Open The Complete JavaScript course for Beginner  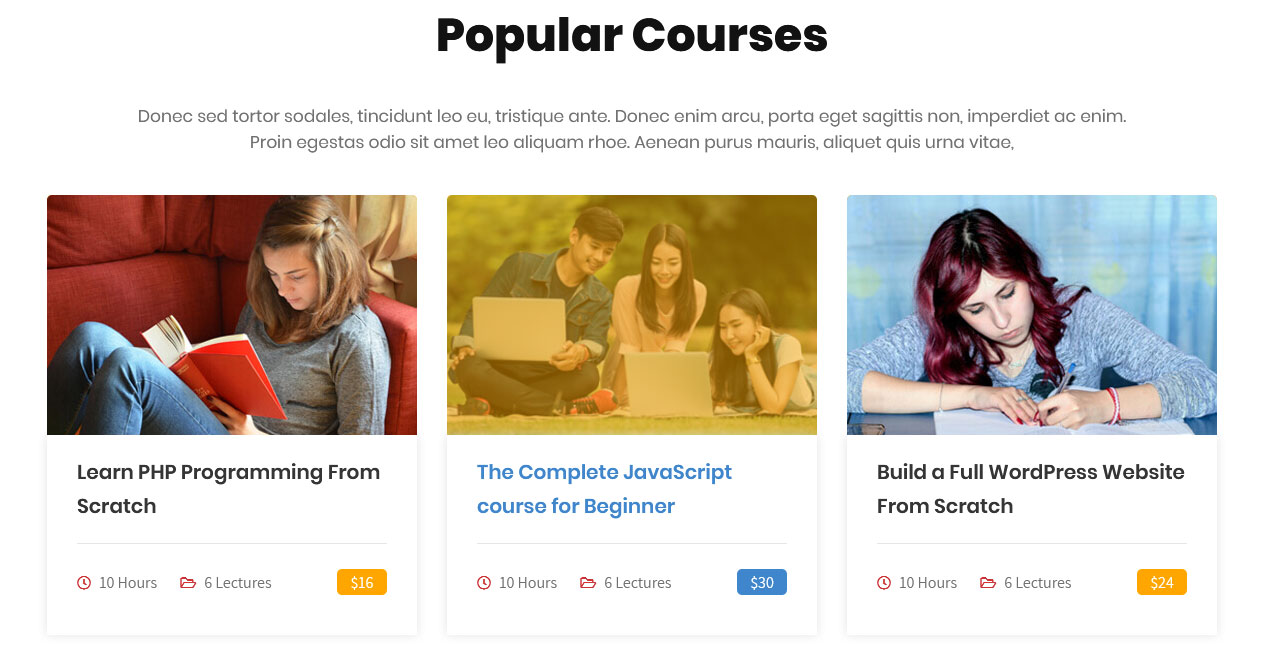[604, 489]
